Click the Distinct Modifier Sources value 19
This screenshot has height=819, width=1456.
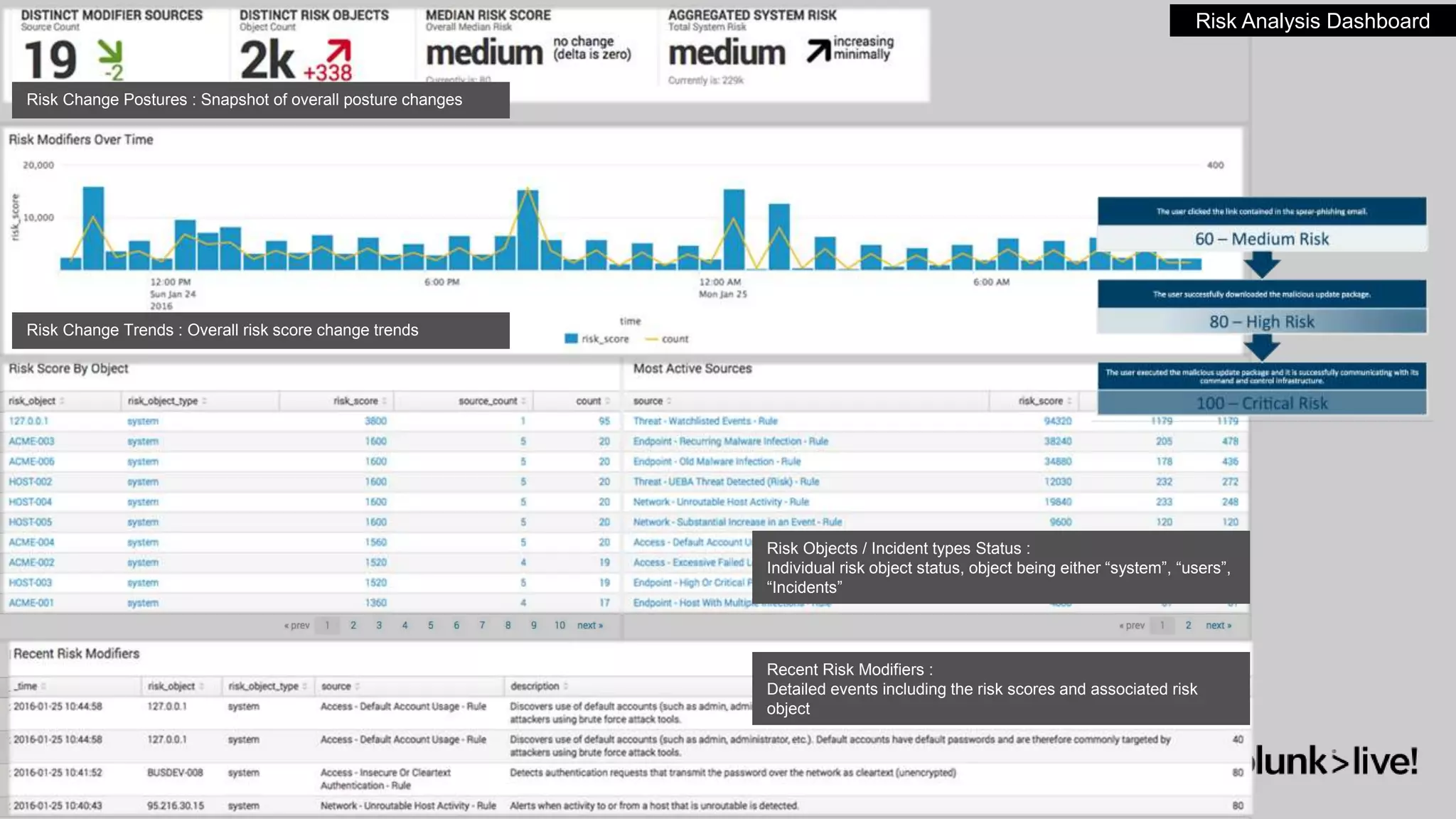pos(50,60)
